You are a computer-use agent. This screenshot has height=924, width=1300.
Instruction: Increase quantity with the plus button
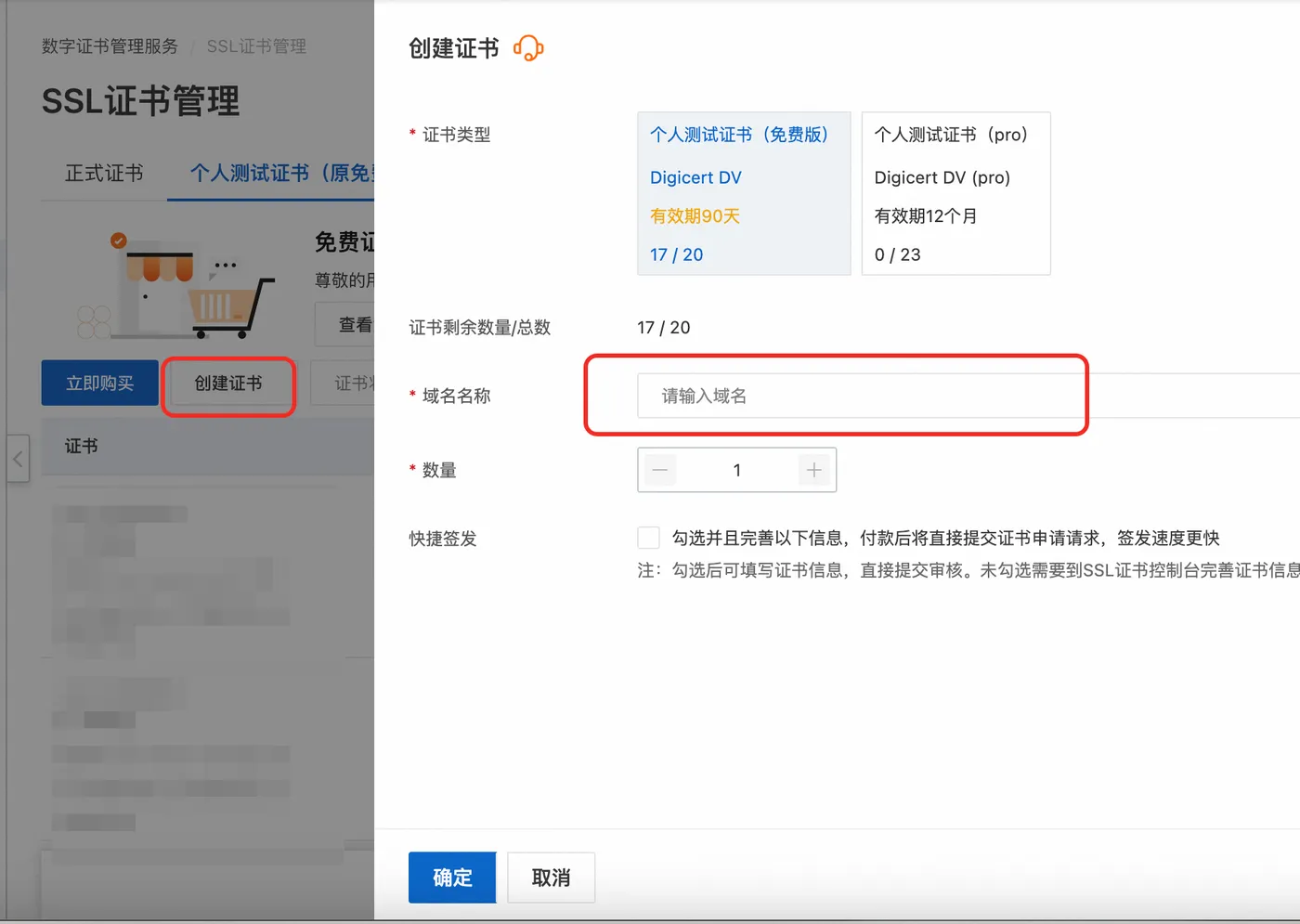coord(814,470)
